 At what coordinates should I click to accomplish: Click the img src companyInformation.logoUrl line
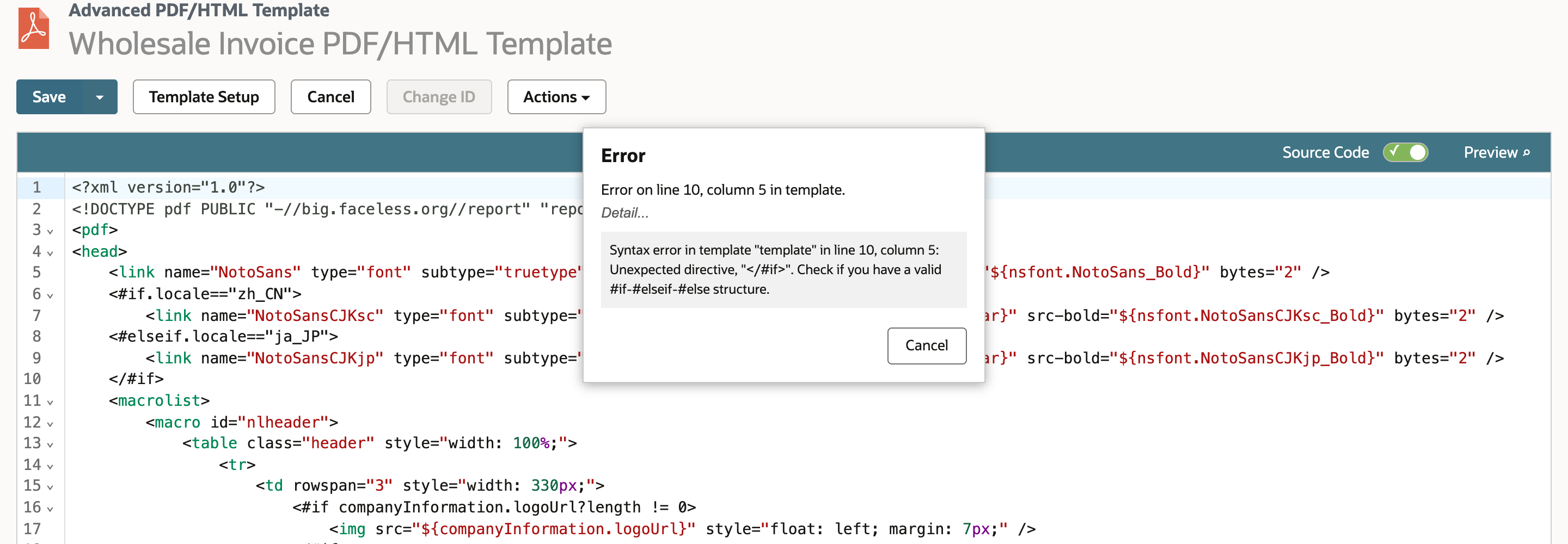coord(682,529)
